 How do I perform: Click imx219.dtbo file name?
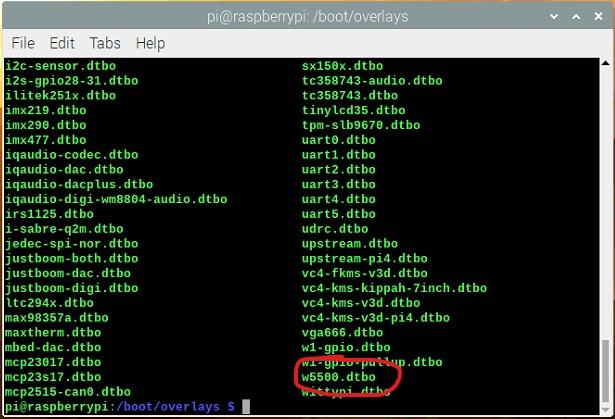46,110
